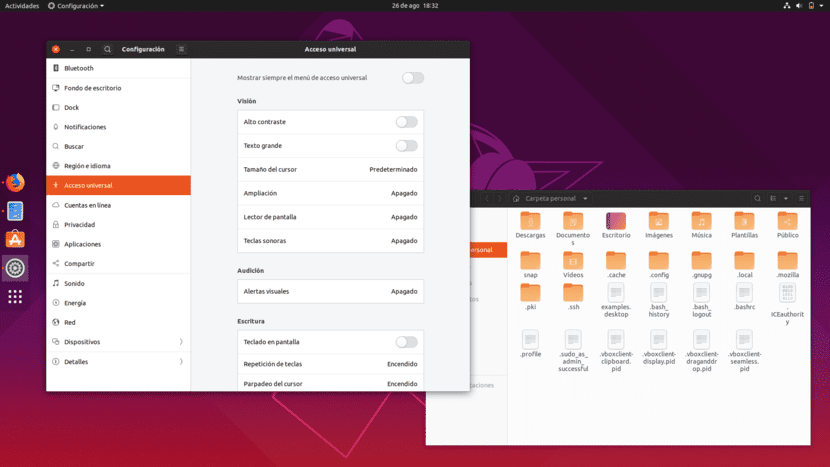This screenshot has height=467, width=830.
Task: Open the Documentos folder
Action: (573, 228)
